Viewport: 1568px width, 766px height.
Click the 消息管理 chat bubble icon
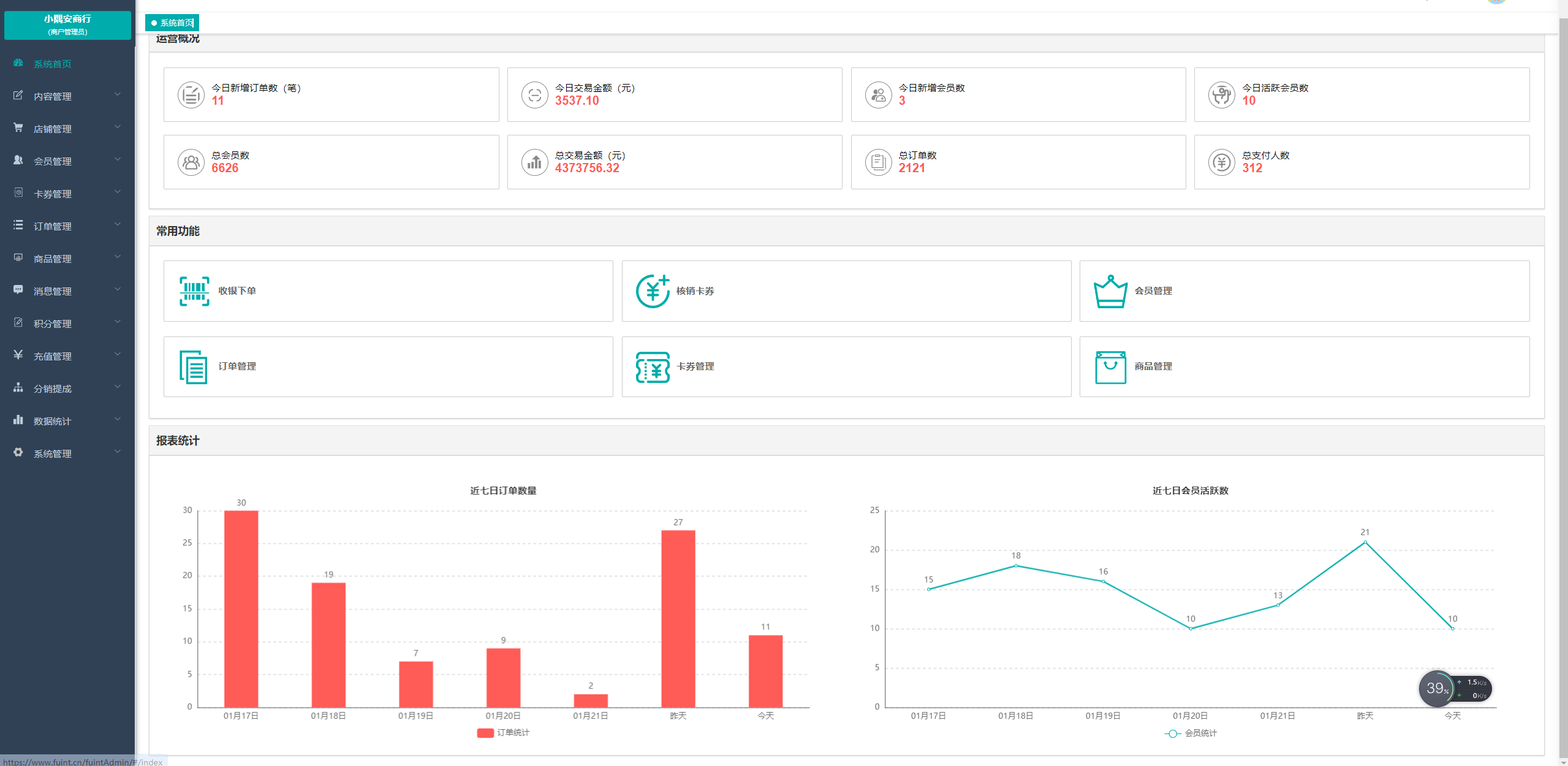18,290
